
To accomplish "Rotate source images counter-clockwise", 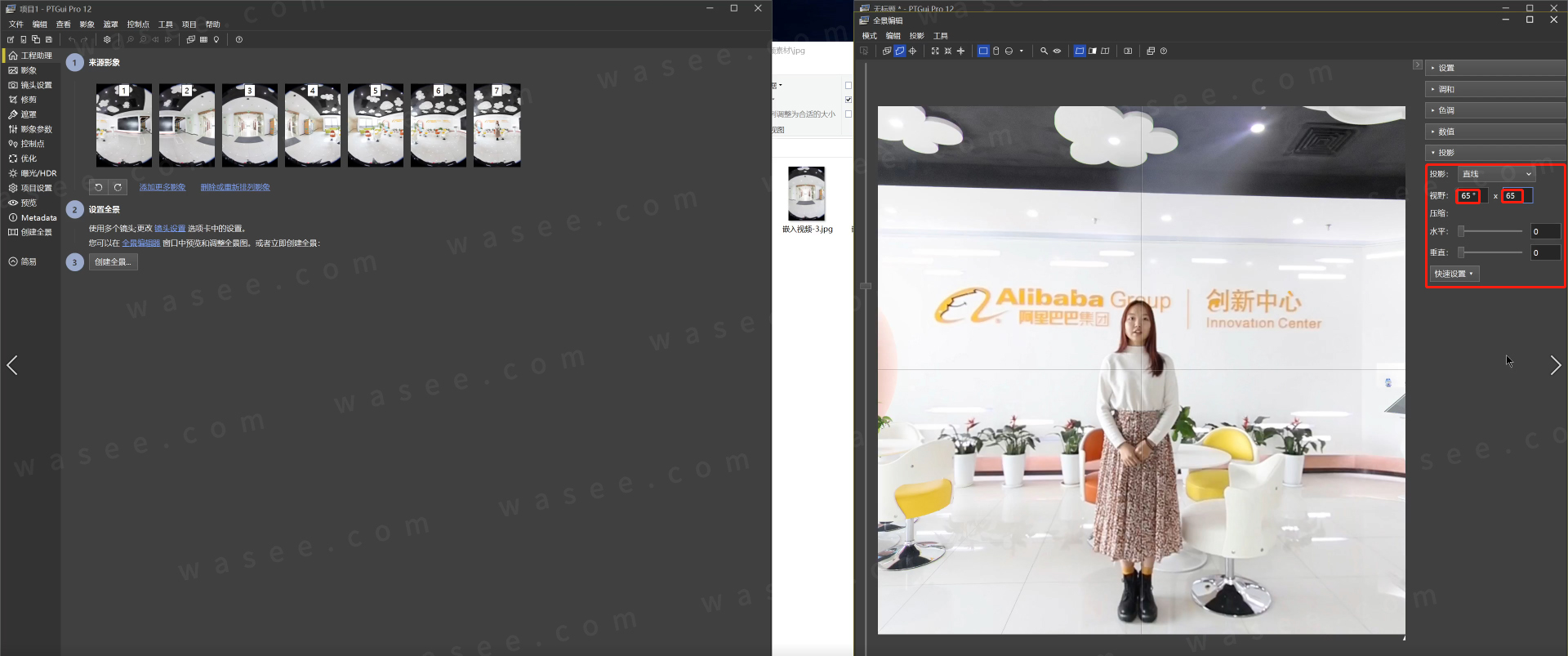I will pos(98,187).
